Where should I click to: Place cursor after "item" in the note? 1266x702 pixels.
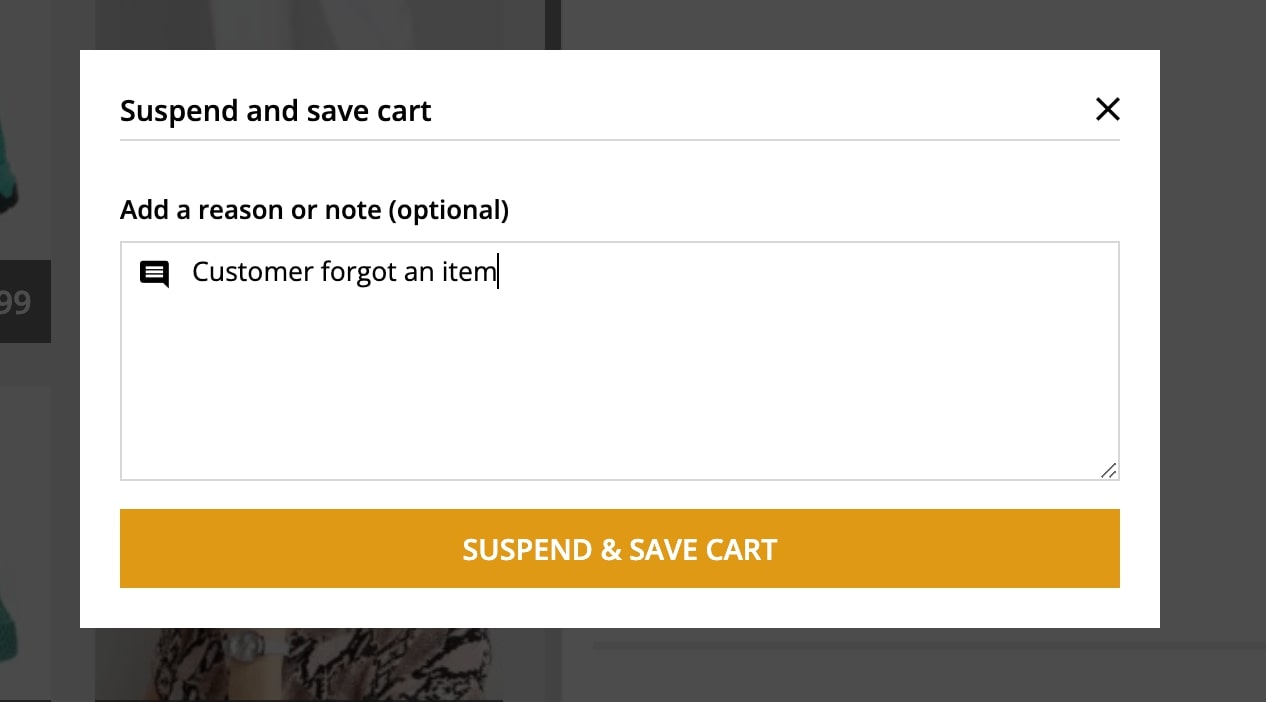(497, 273)
